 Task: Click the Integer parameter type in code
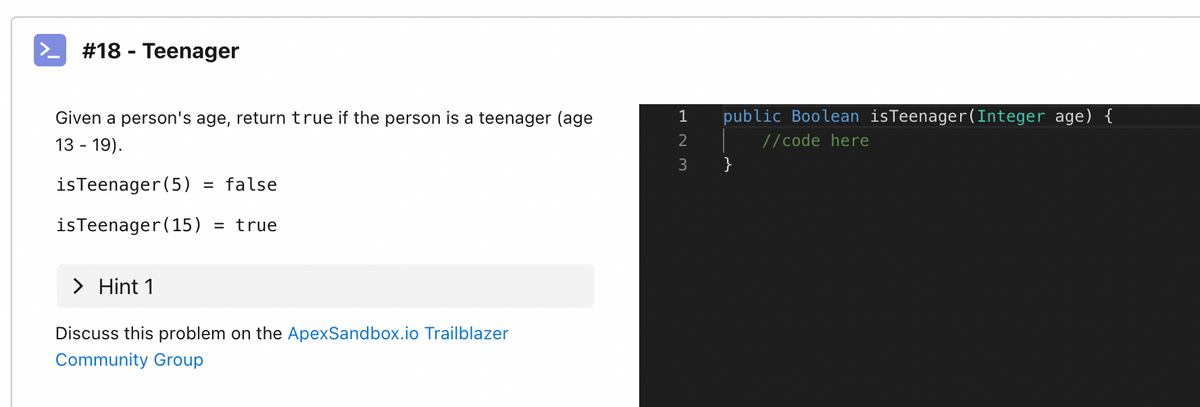tap(1011, 116)
